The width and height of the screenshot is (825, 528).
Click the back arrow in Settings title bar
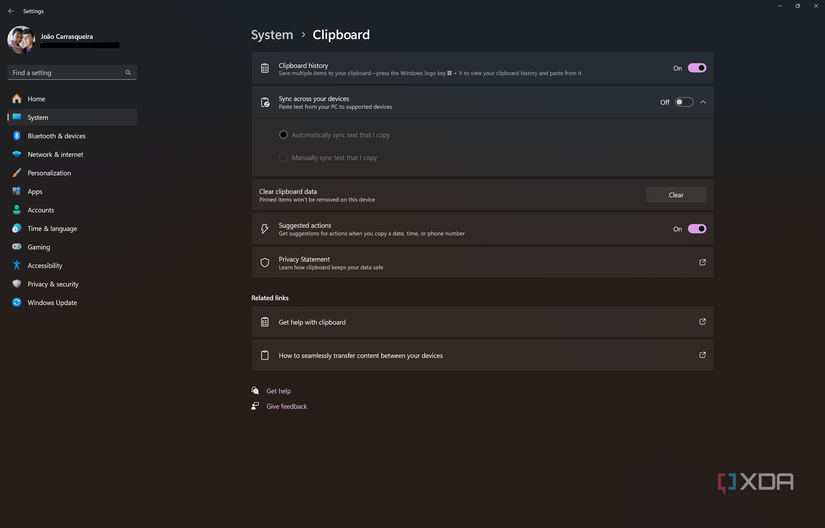11,11
